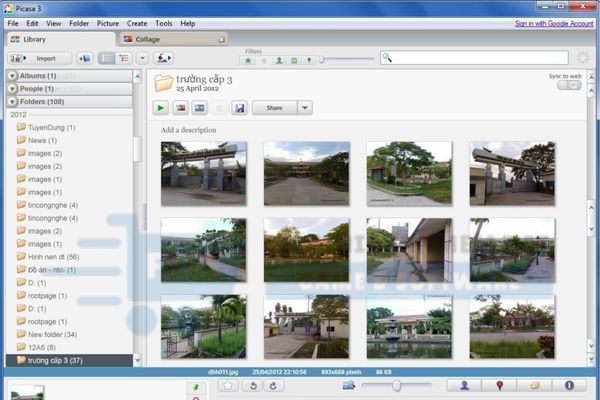Click the add star button in bottom bar

tap(228, 385)
